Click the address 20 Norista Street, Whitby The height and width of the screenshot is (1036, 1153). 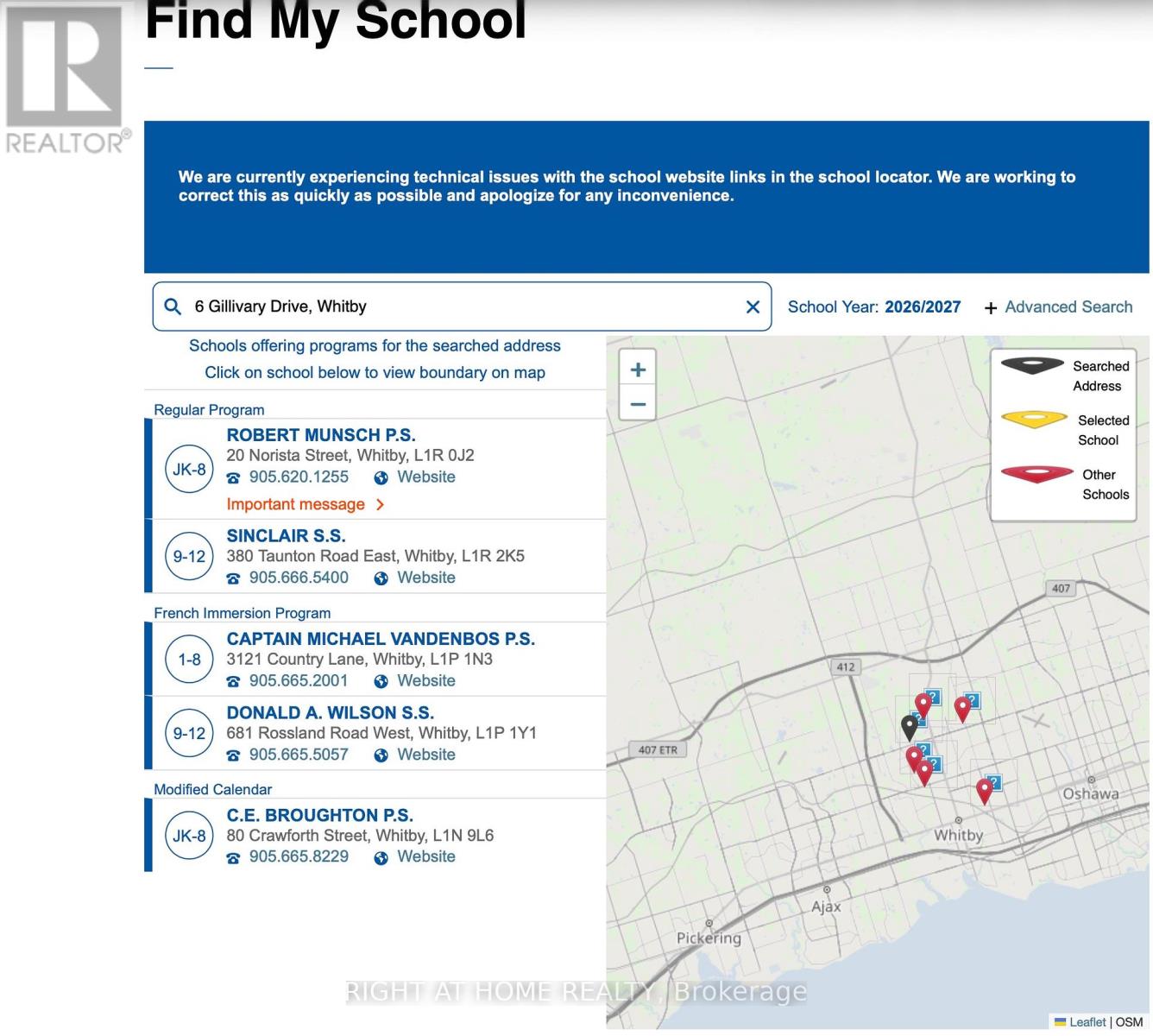pos(350,456)
